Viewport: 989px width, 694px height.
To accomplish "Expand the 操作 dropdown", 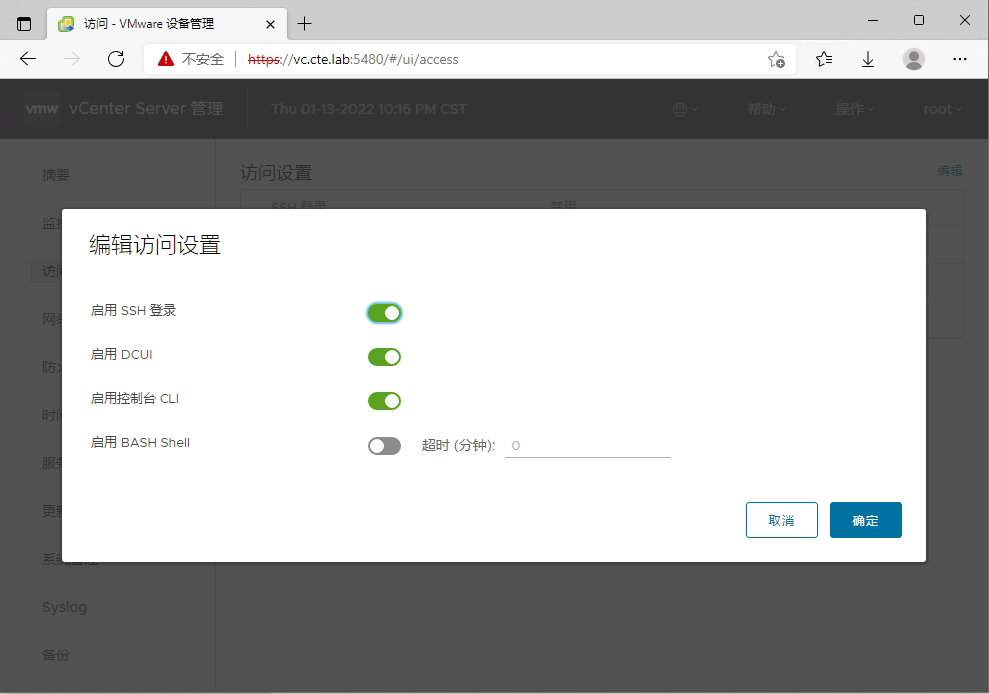I will 854,109.
